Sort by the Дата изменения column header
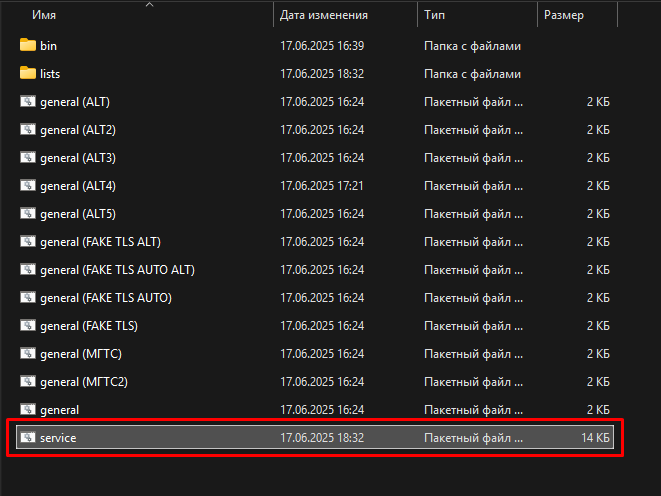661x496 pixels. click(x=324, y=15)
